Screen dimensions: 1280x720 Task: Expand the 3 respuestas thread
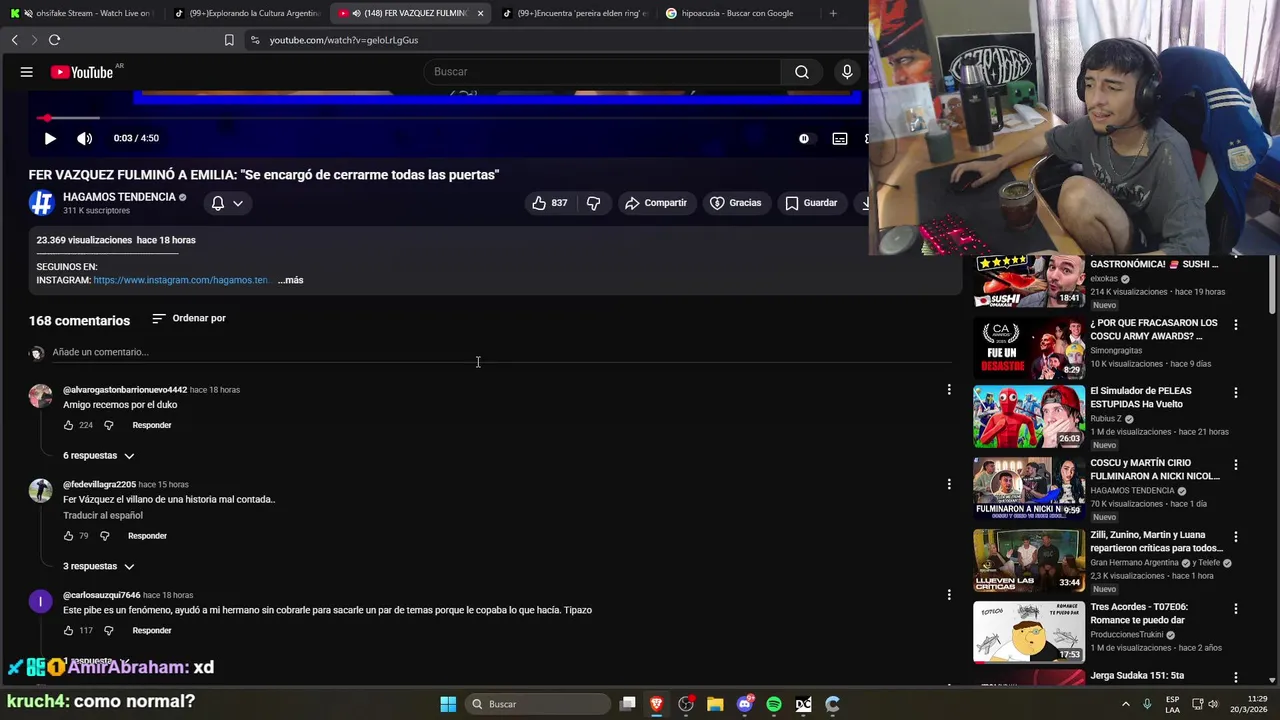(98, 566)
